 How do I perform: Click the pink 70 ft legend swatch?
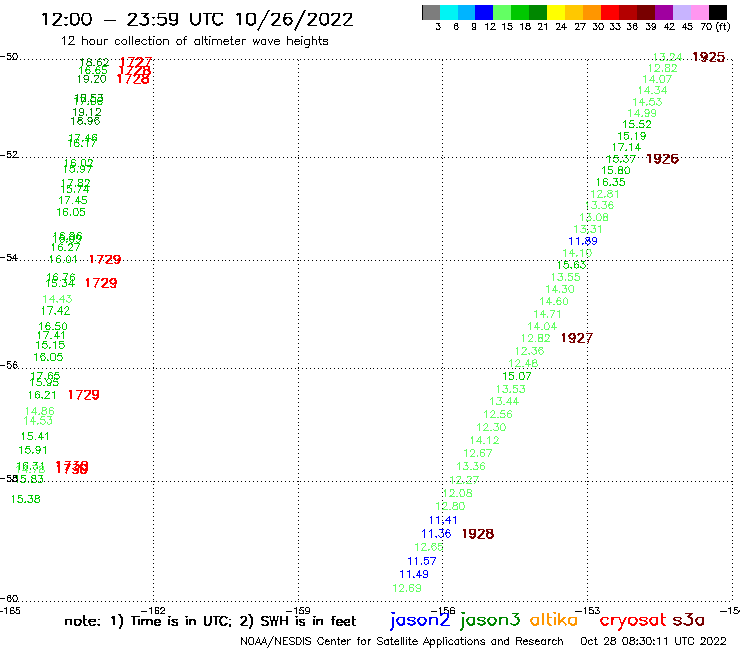699,12
